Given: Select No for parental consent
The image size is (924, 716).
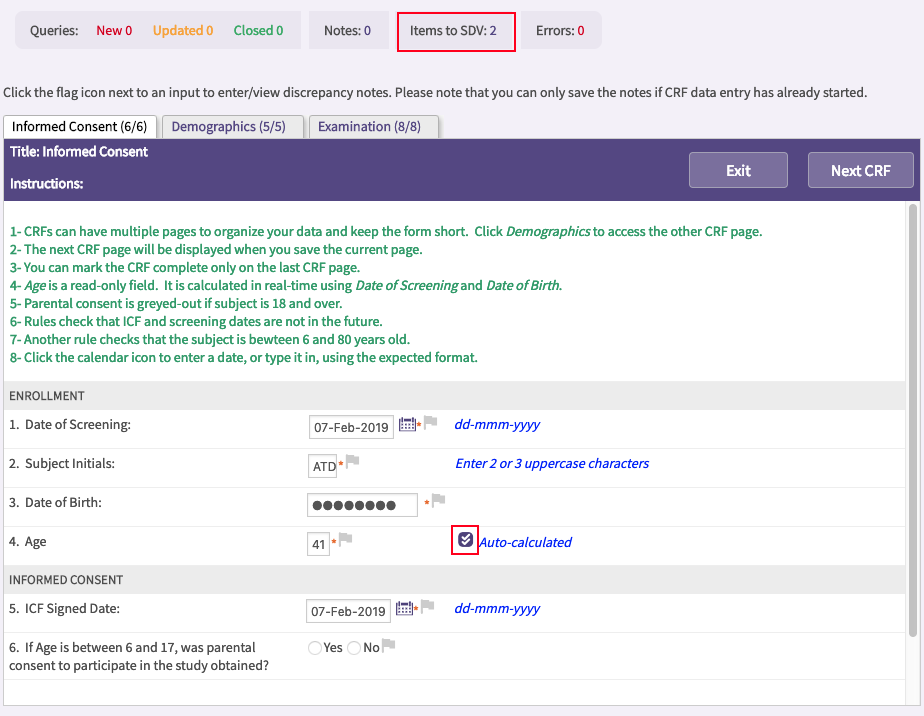Looking at the screenshot, I should click(x=353, y=648).
